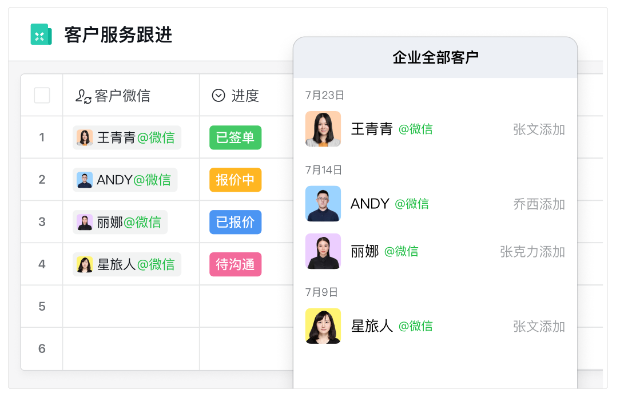Screen dimensions: 625x405
Task: Click 王青青 avatar in customer list
Action: tap(323, 129)
